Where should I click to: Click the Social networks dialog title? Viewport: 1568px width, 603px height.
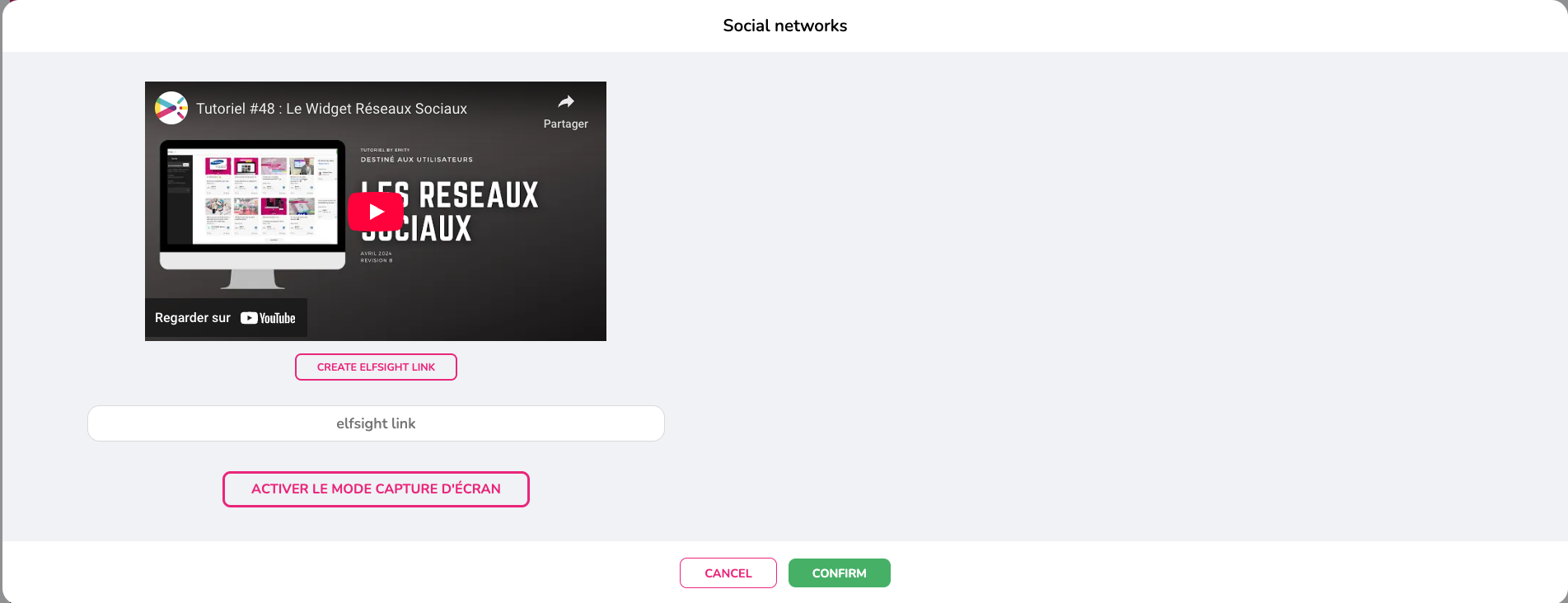pos(784,26)
